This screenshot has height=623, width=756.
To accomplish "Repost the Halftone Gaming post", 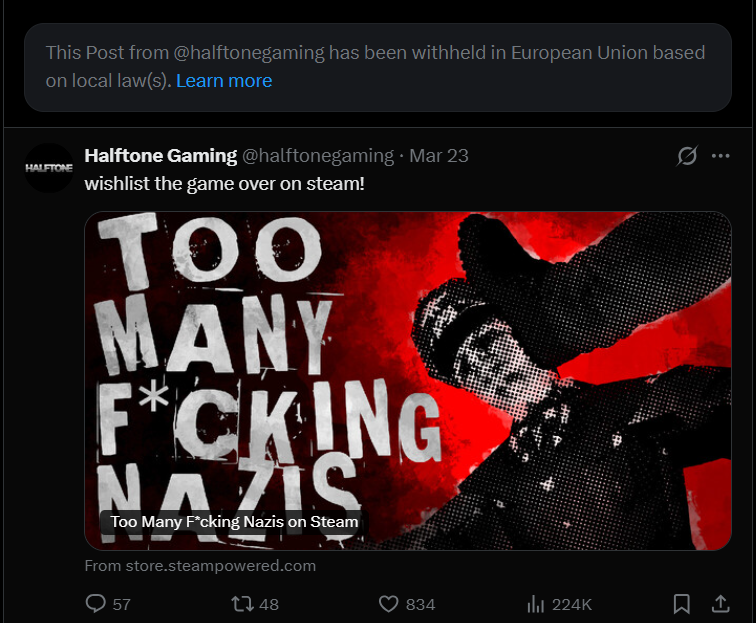I will 241,604.
